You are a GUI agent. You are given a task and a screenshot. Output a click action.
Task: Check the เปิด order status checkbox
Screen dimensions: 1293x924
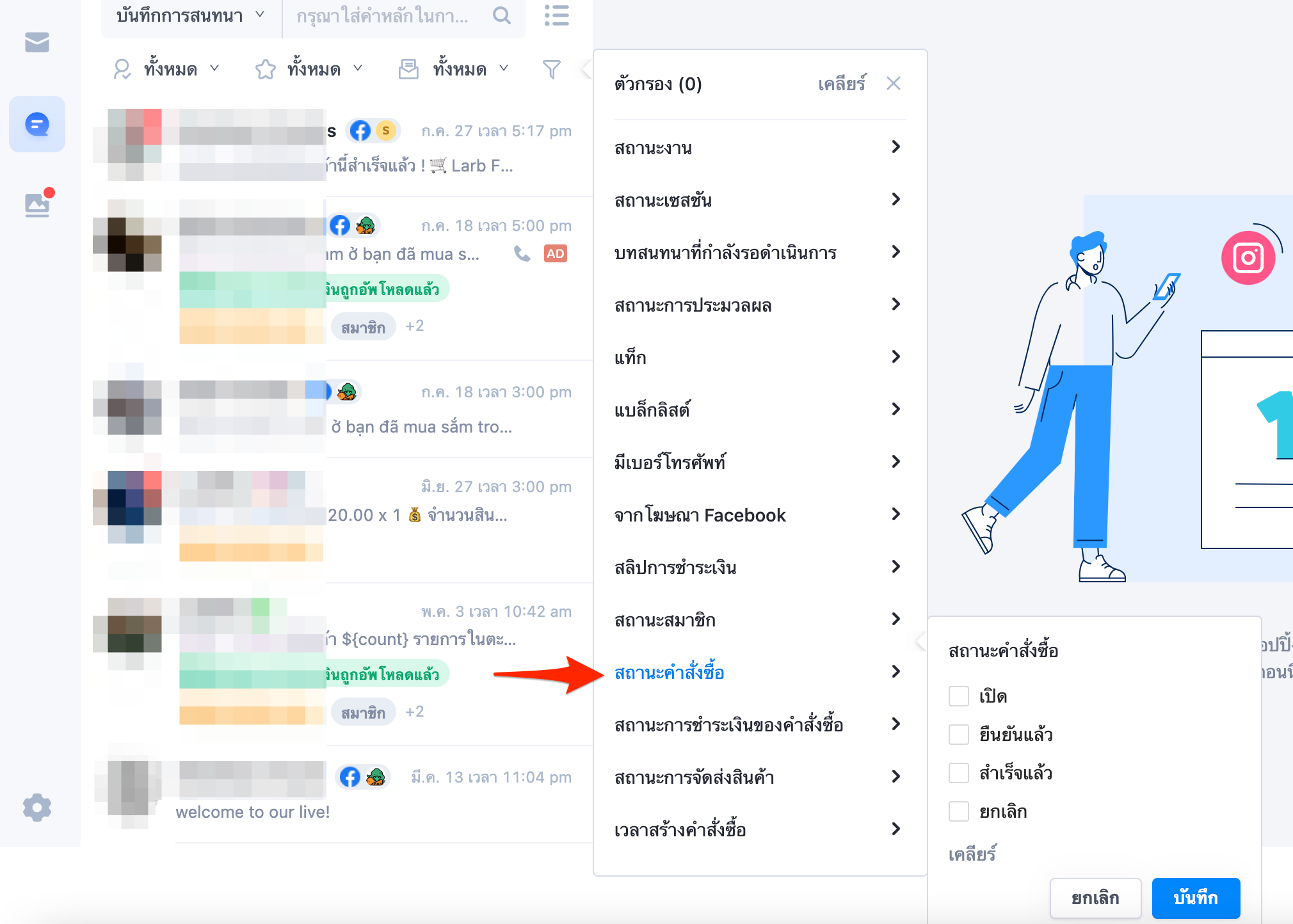959,696
